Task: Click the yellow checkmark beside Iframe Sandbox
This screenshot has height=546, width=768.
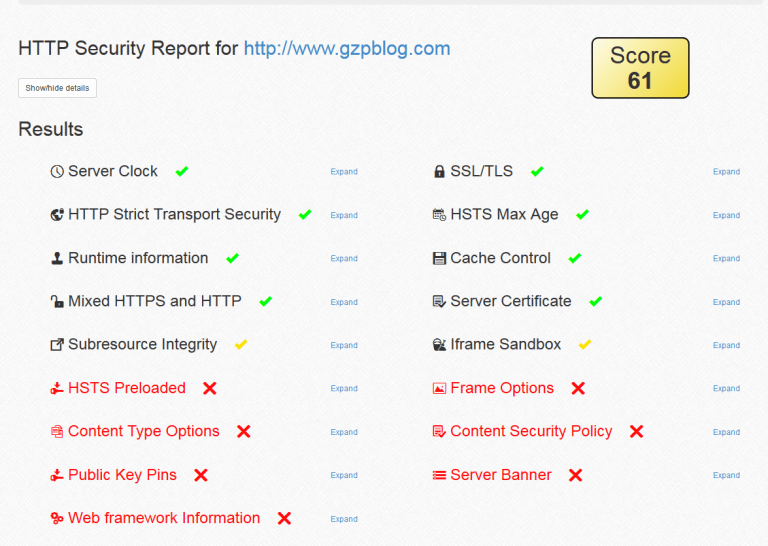Action: tap(585, 345)
